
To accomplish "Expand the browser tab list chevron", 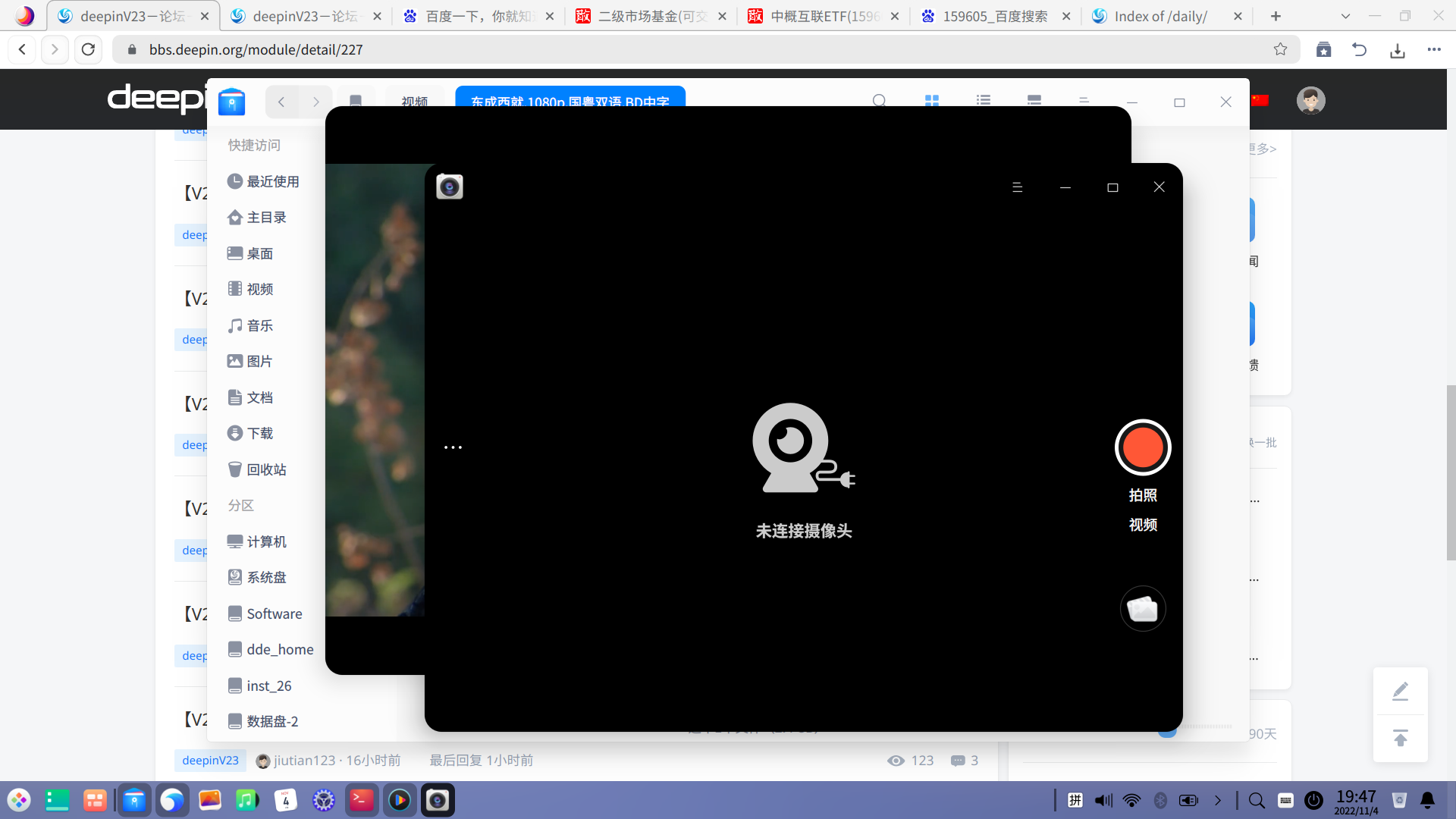I will (1345, 16).
